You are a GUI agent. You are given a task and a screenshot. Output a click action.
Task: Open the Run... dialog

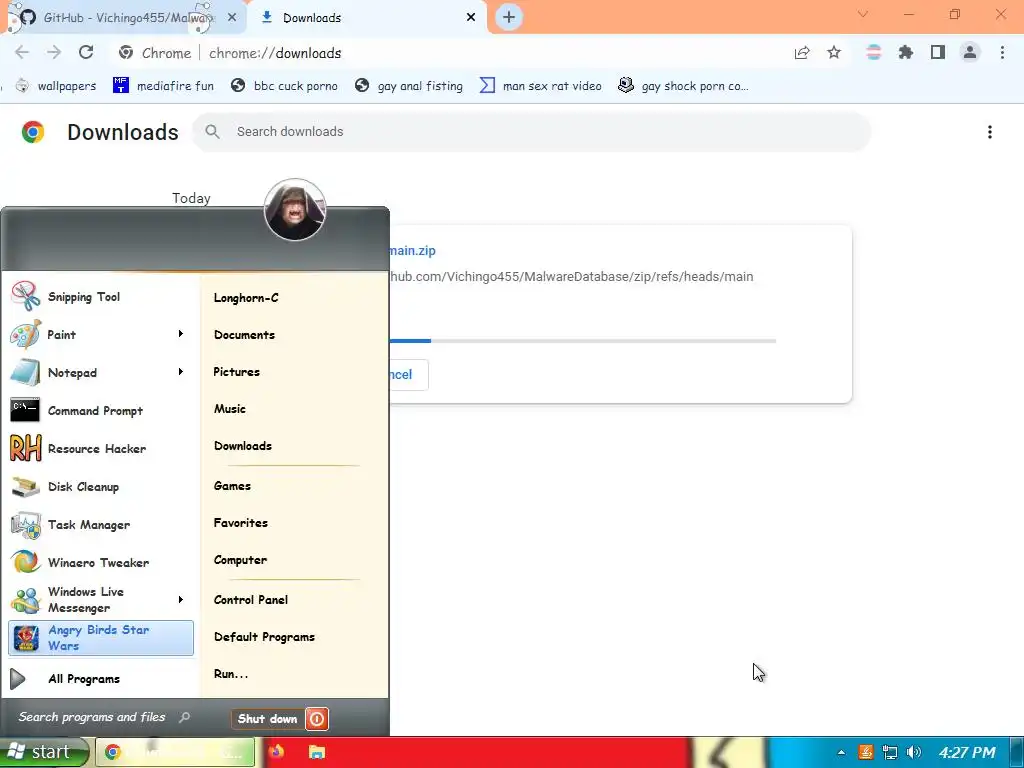coord(231,674)
